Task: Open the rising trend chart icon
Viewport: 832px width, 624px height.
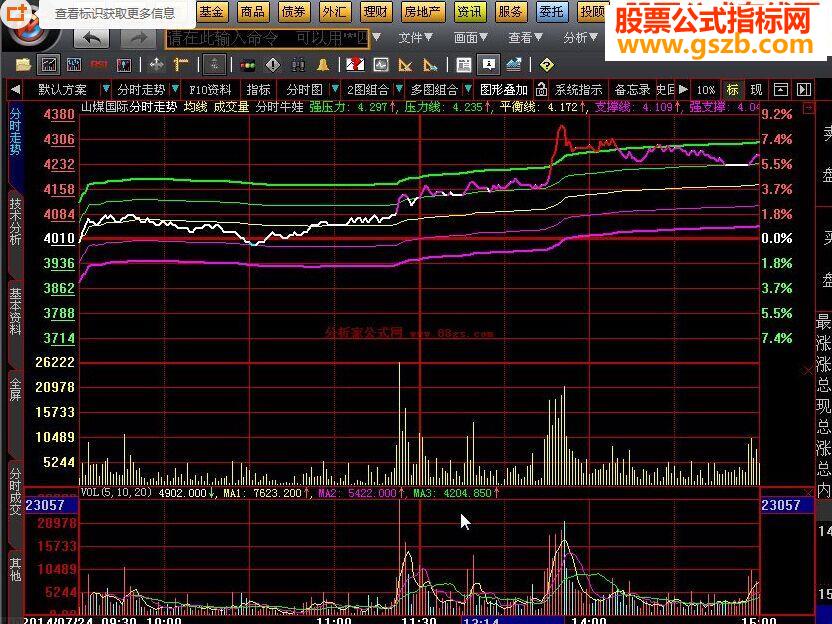Action: pos(514,65)
